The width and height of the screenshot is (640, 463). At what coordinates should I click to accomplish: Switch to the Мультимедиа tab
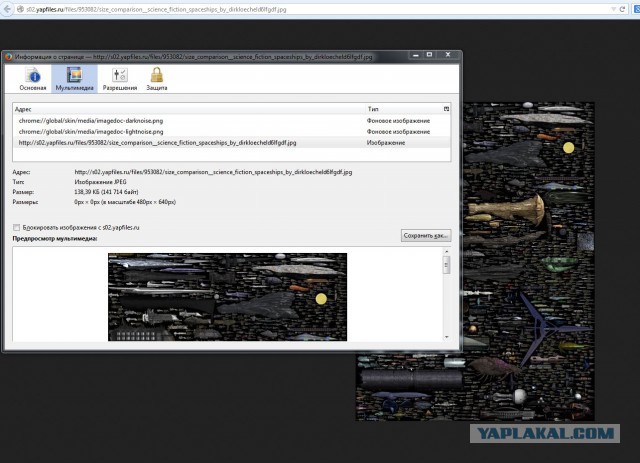(x=74, y=79)
